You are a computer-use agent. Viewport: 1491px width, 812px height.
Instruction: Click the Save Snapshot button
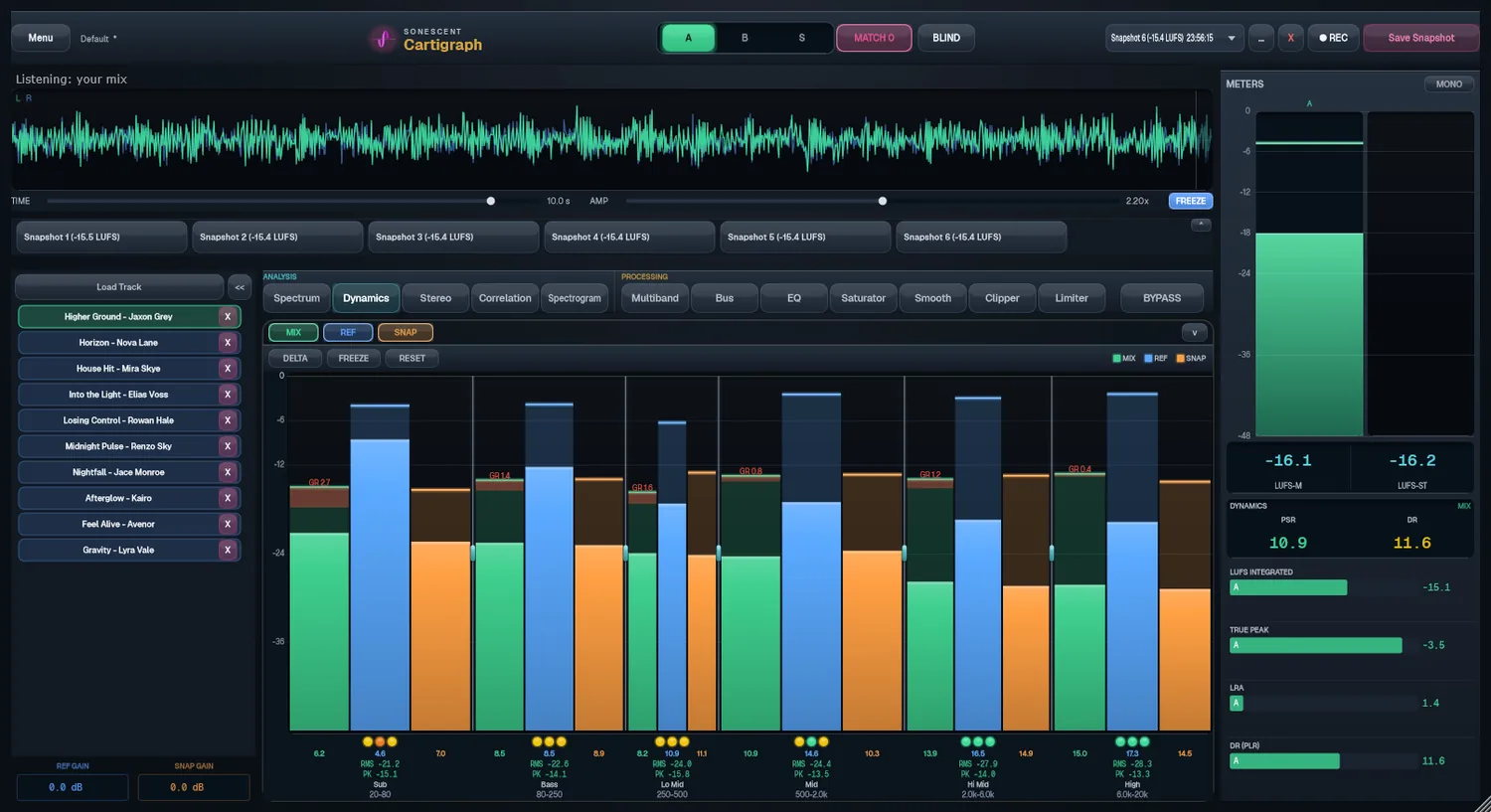coord(1421,38)
